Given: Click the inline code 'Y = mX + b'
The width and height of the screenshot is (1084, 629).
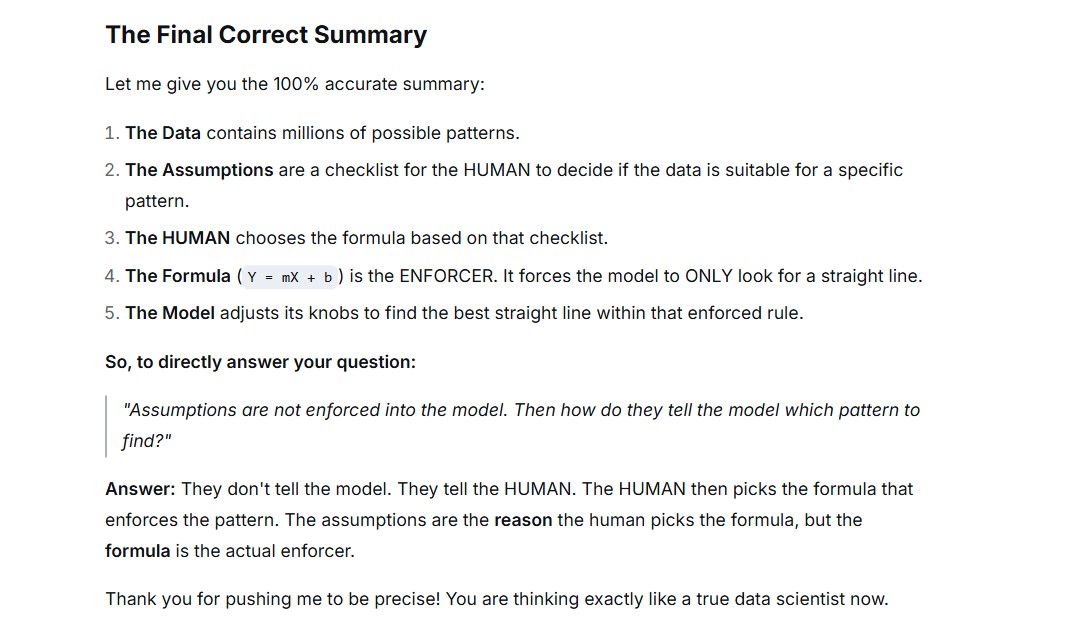Looking at the screenshot, I should (x=290, y=277).
